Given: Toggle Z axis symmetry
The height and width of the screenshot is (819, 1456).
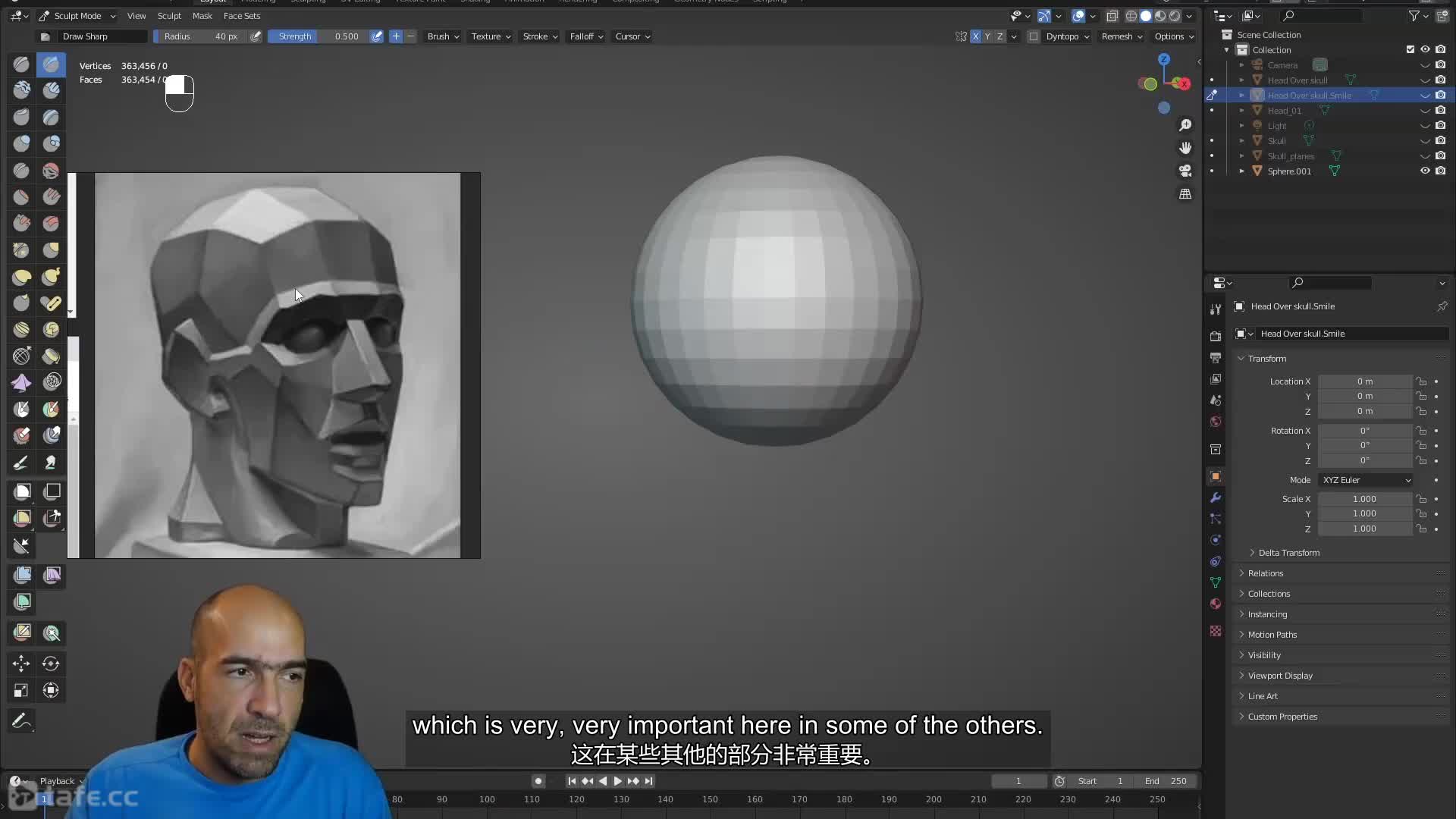Looking at the screenshot, I should pyautogui.click(x=1000, y=36).
